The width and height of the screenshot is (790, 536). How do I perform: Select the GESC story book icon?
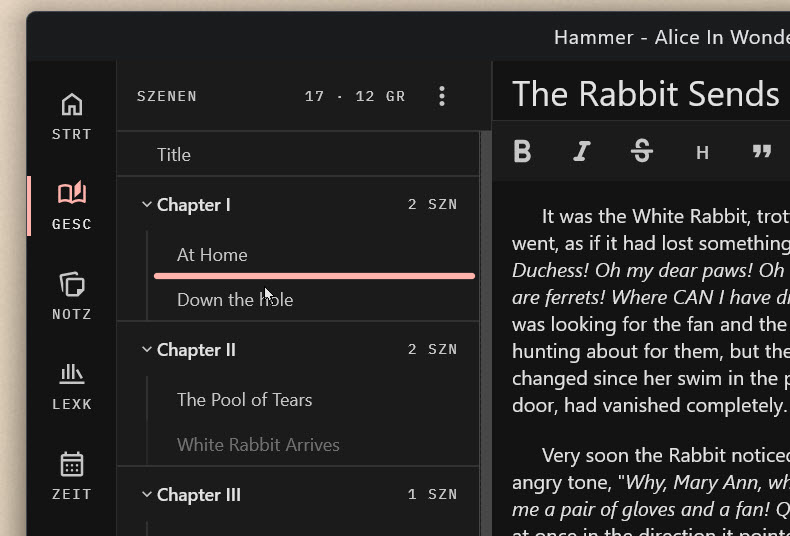72,206
